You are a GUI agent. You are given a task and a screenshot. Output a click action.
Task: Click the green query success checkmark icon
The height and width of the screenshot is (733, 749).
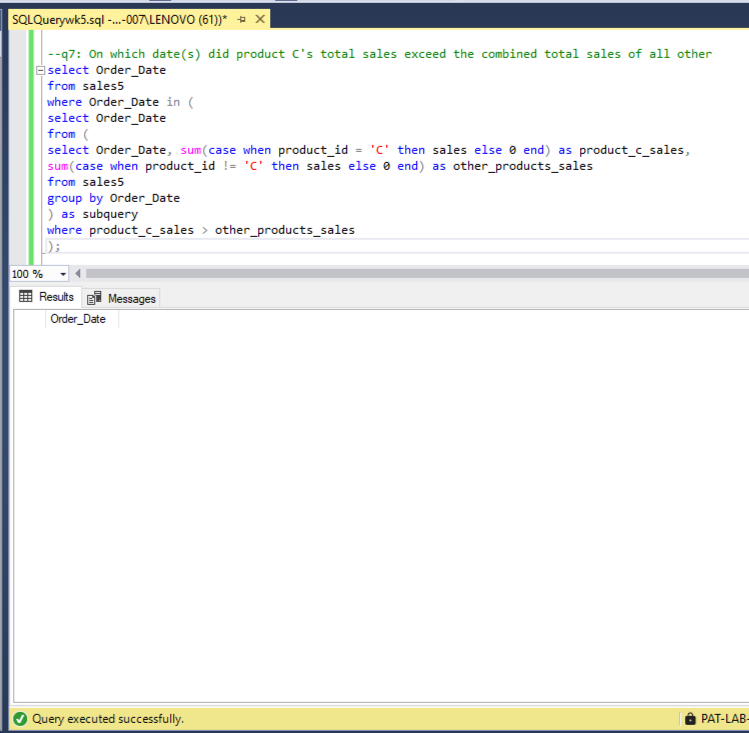tap(20, 719)
